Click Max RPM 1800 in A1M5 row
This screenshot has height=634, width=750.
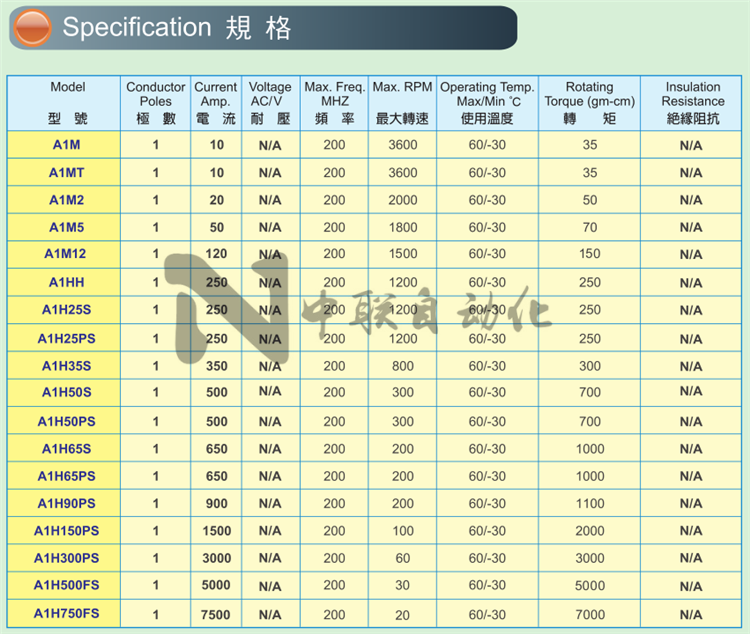point(403,227)
